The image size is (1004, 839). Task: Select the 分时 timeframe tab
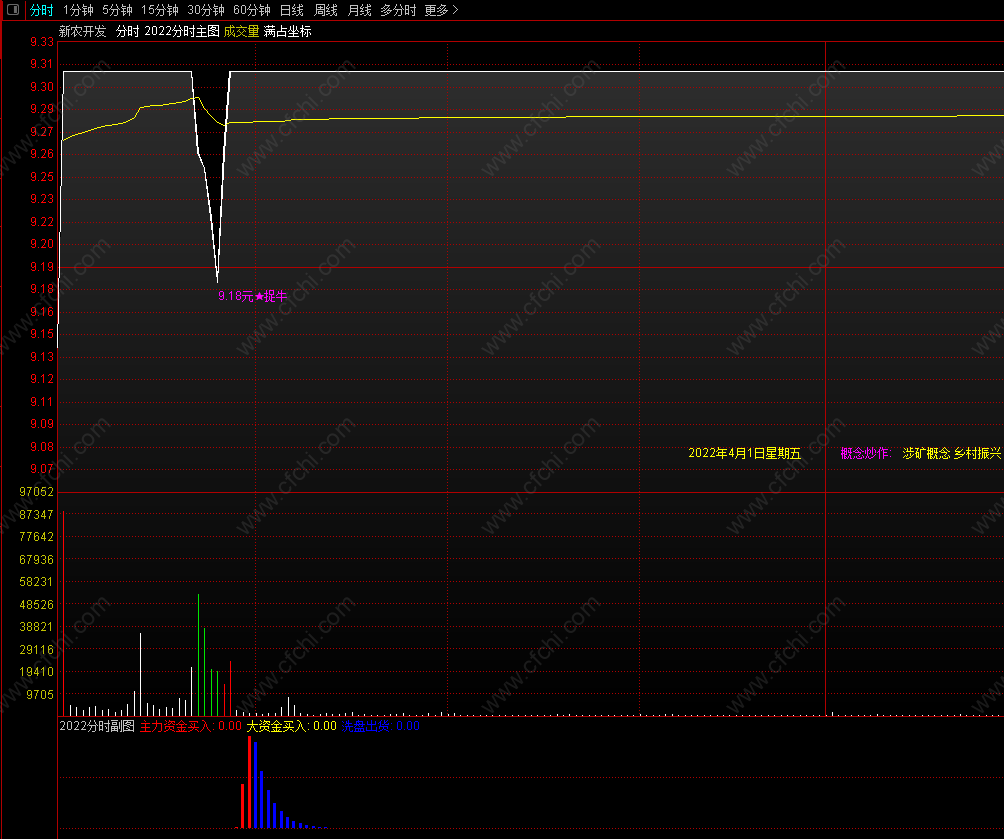(x=42, y=10)
